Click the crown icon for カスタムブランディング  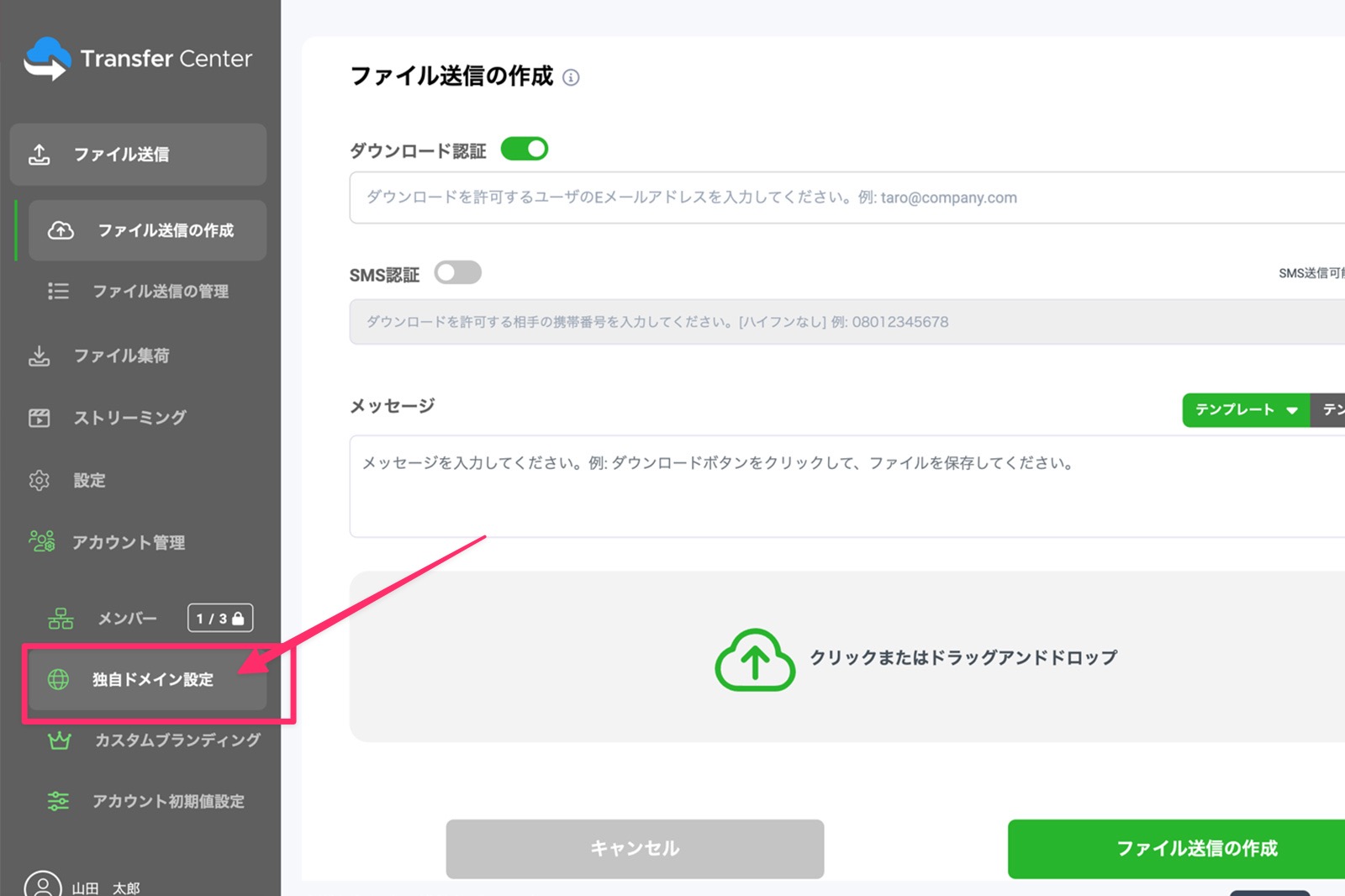click(59, 741)
